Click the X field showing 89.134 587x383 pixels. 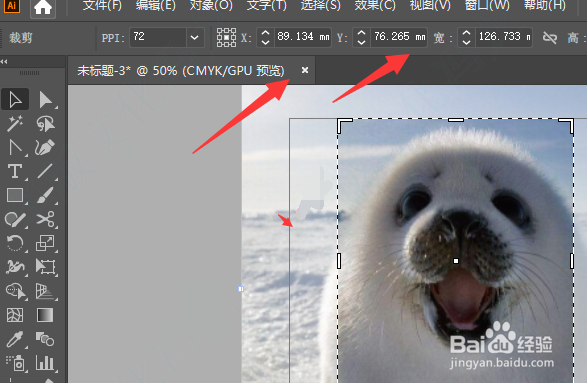(303, 37)
